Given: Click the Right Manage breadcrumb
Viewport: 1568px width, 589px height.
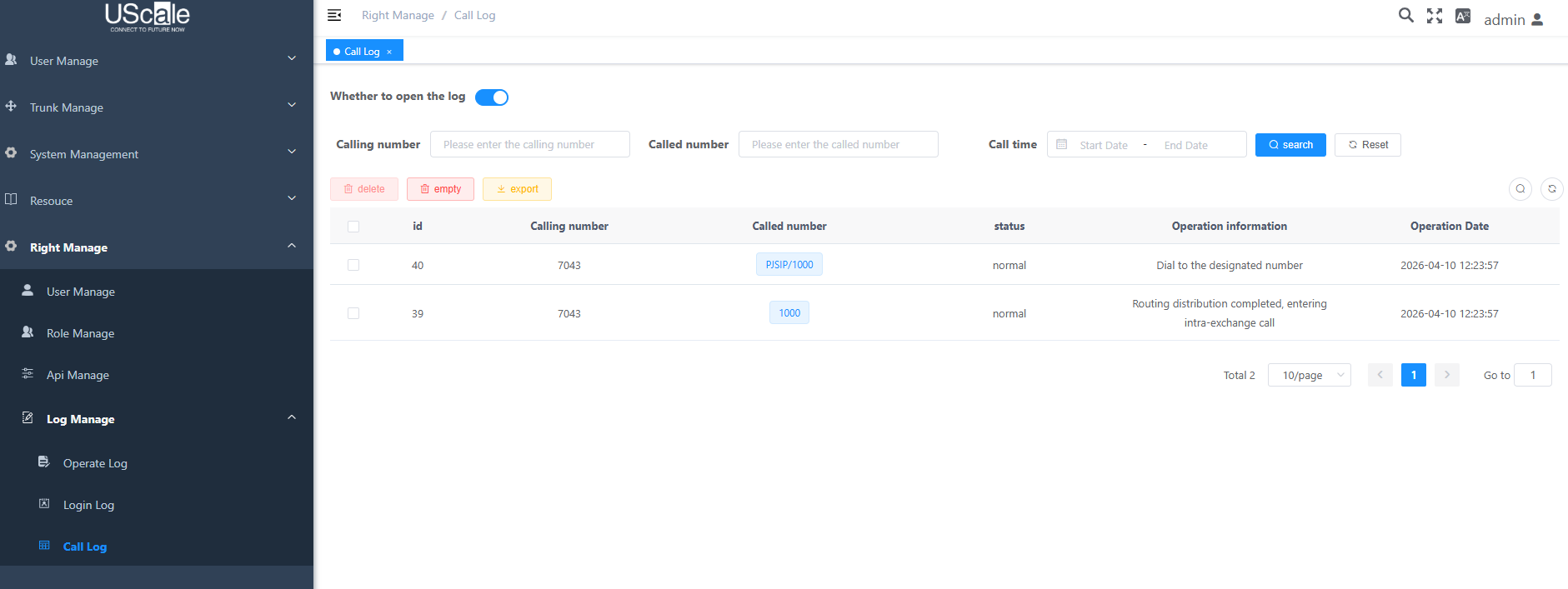Looking at the screenshot, I should click(x=398, y=15).
